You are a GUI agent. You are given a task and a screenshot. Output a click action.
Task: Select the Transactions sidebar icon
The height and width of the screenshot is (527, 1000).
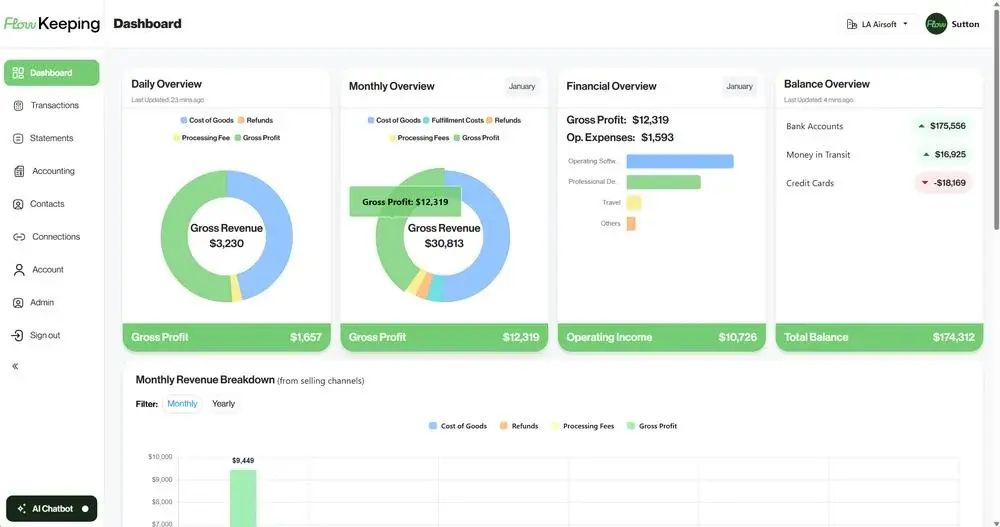[x=18, y=105]
